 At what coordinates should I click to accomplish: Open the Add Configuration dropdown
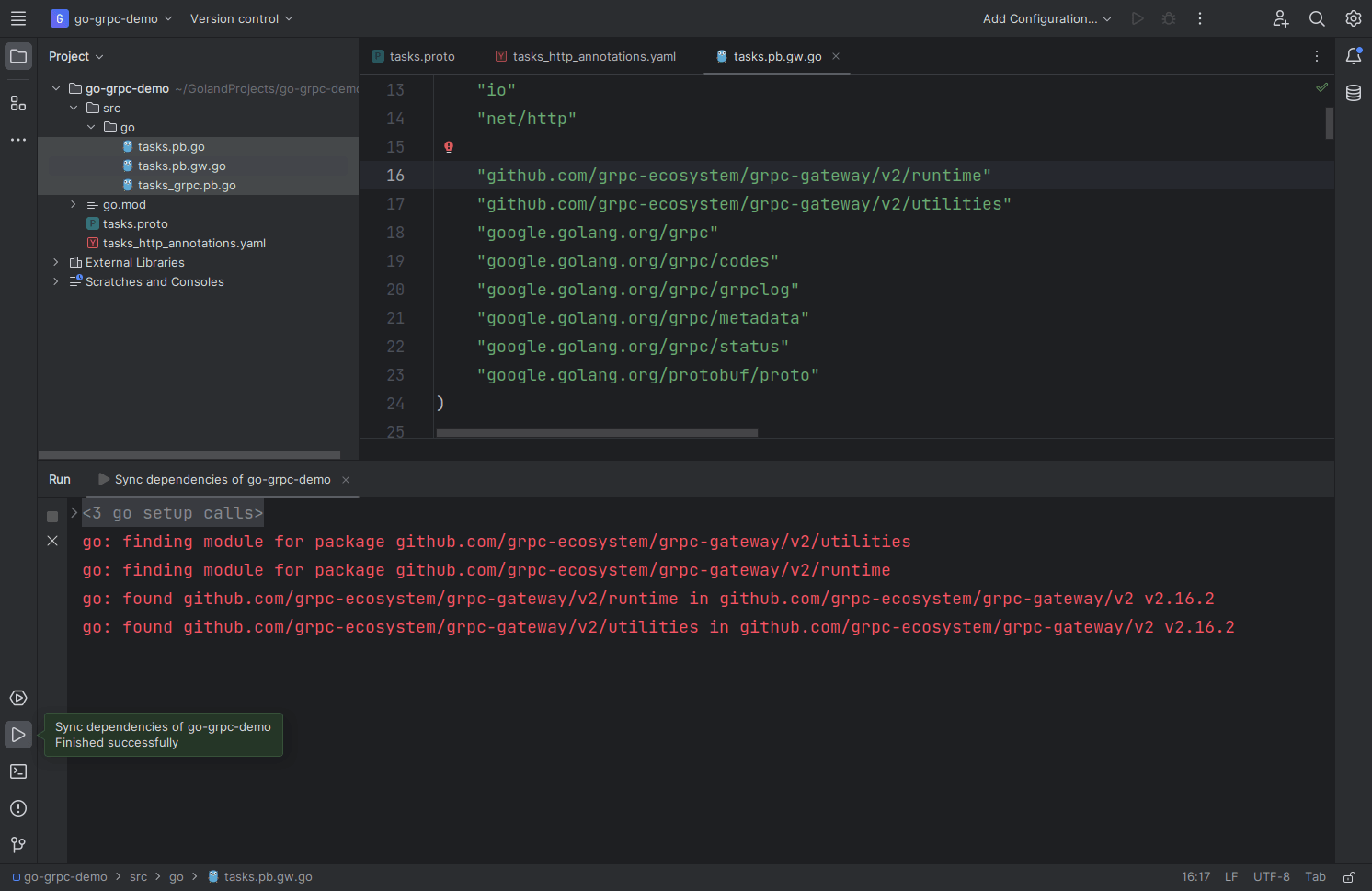1046,18
